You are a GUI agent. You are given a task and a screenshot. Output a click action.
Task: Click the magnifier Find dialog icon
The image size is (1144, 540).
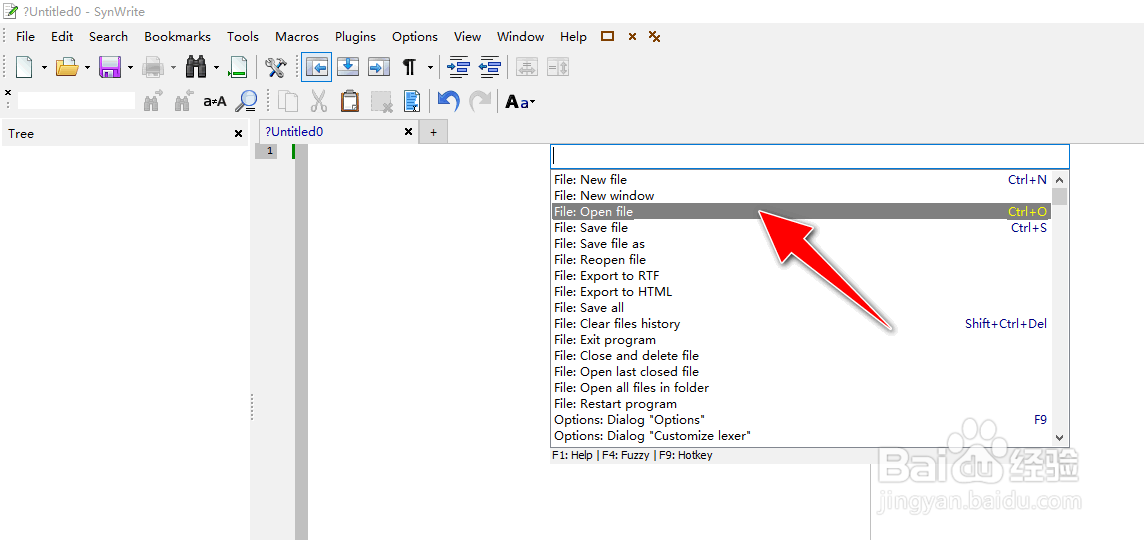[247, 101]
